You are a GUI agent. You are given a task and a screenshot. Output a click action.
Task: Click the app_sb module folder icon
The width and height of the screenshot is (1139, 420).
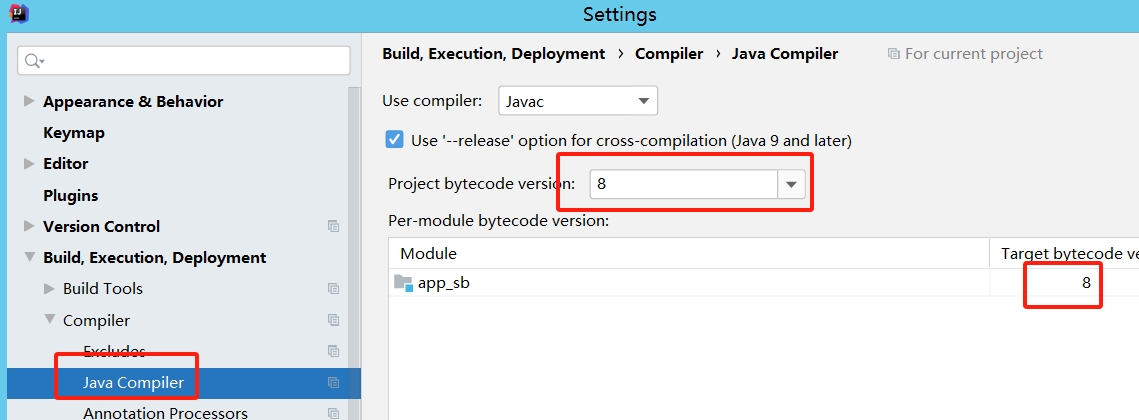pyautogui.click(x=403, y=283)
